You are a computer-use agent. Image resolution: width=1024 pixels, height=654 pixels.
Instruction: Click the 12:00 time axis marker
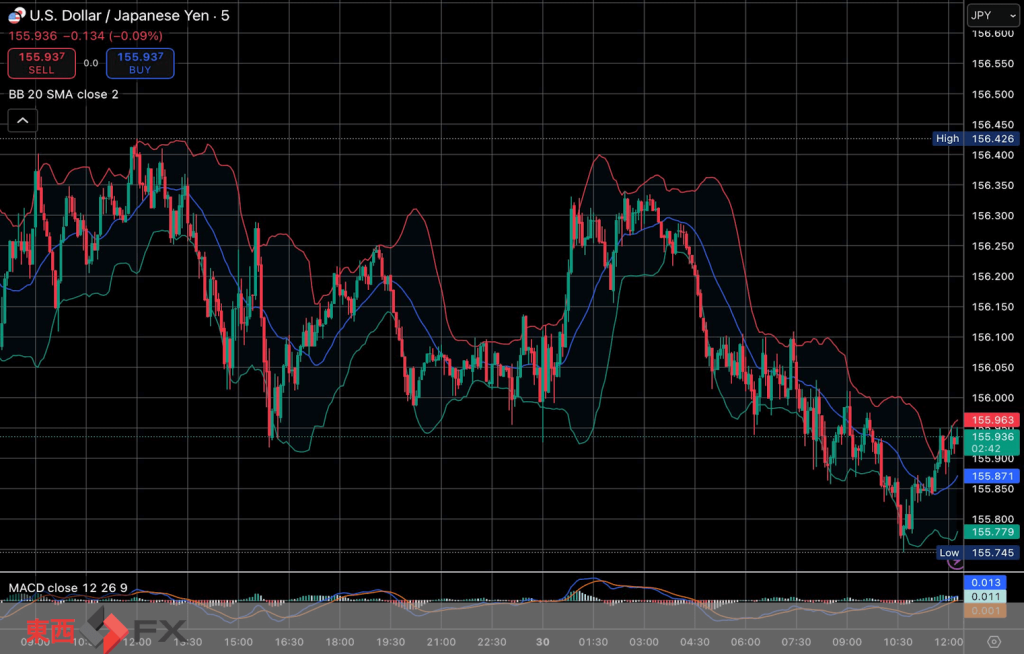(948, 641)
